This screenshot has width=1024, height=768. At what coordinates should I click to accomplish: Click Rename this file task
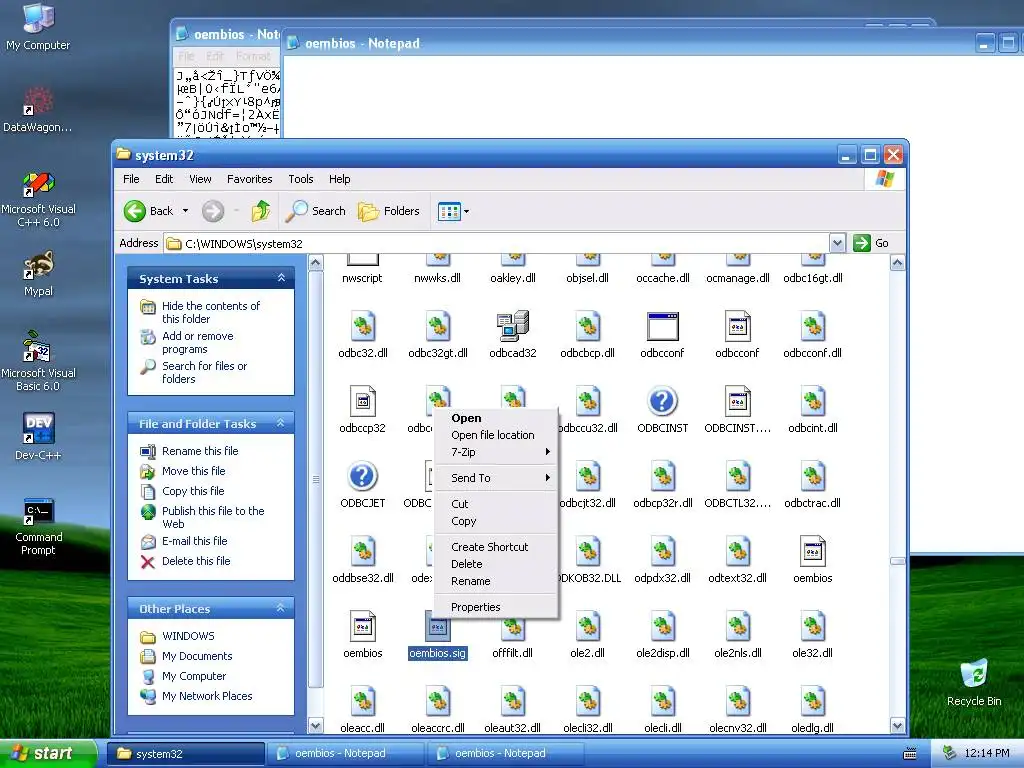tap(200, 451)
